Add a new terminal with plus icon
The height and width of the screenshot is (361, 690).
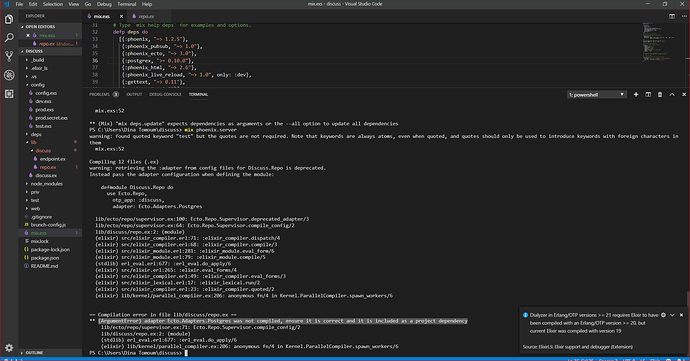point(636,95)
